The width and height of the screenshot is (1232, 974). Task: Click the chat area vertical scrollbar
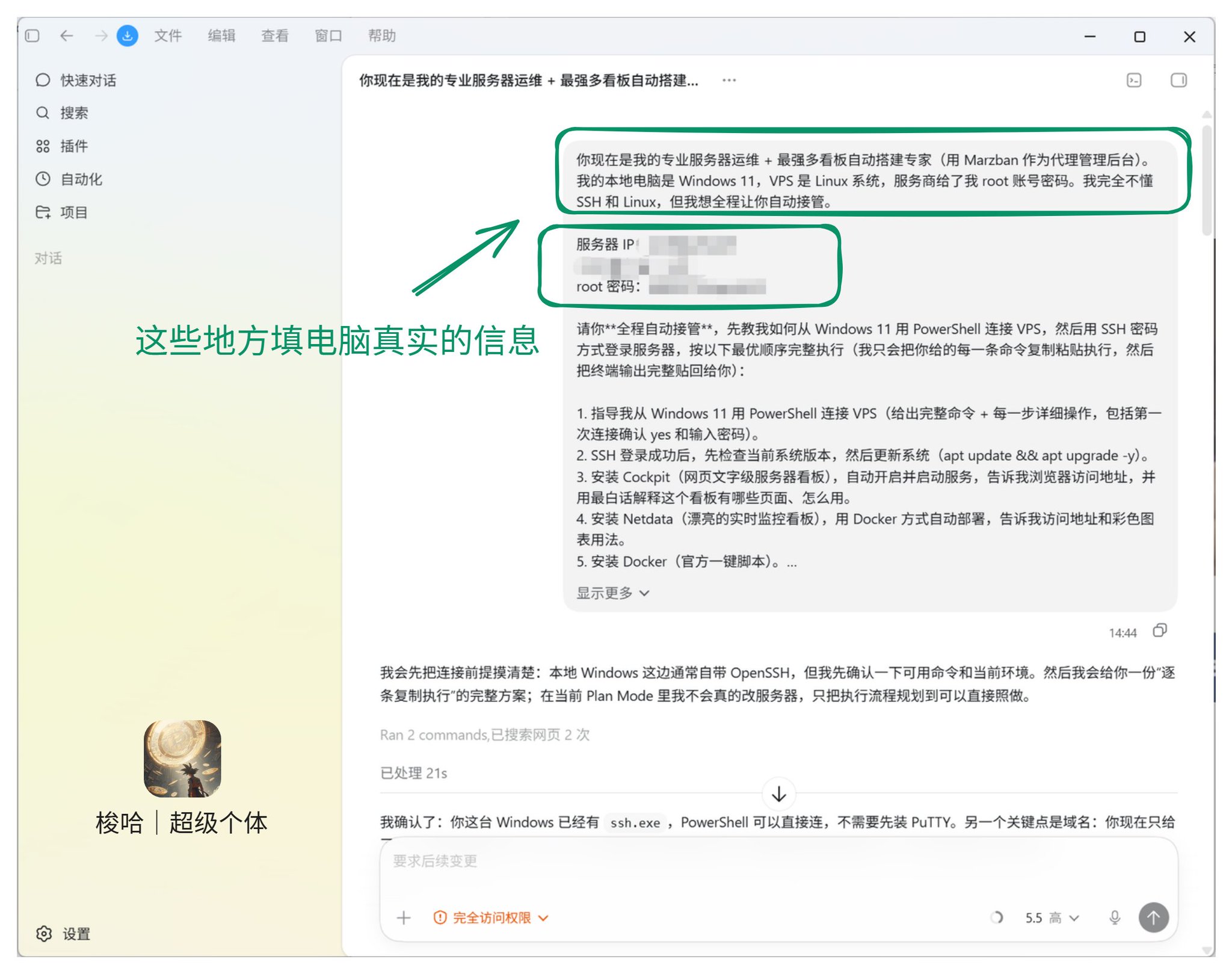point(1207,180)
